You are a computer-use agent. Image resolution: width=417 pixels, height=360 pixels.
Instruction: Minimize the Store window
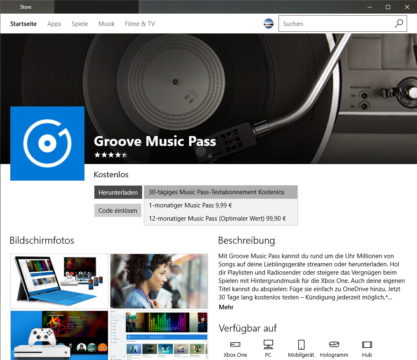[369, 7]
